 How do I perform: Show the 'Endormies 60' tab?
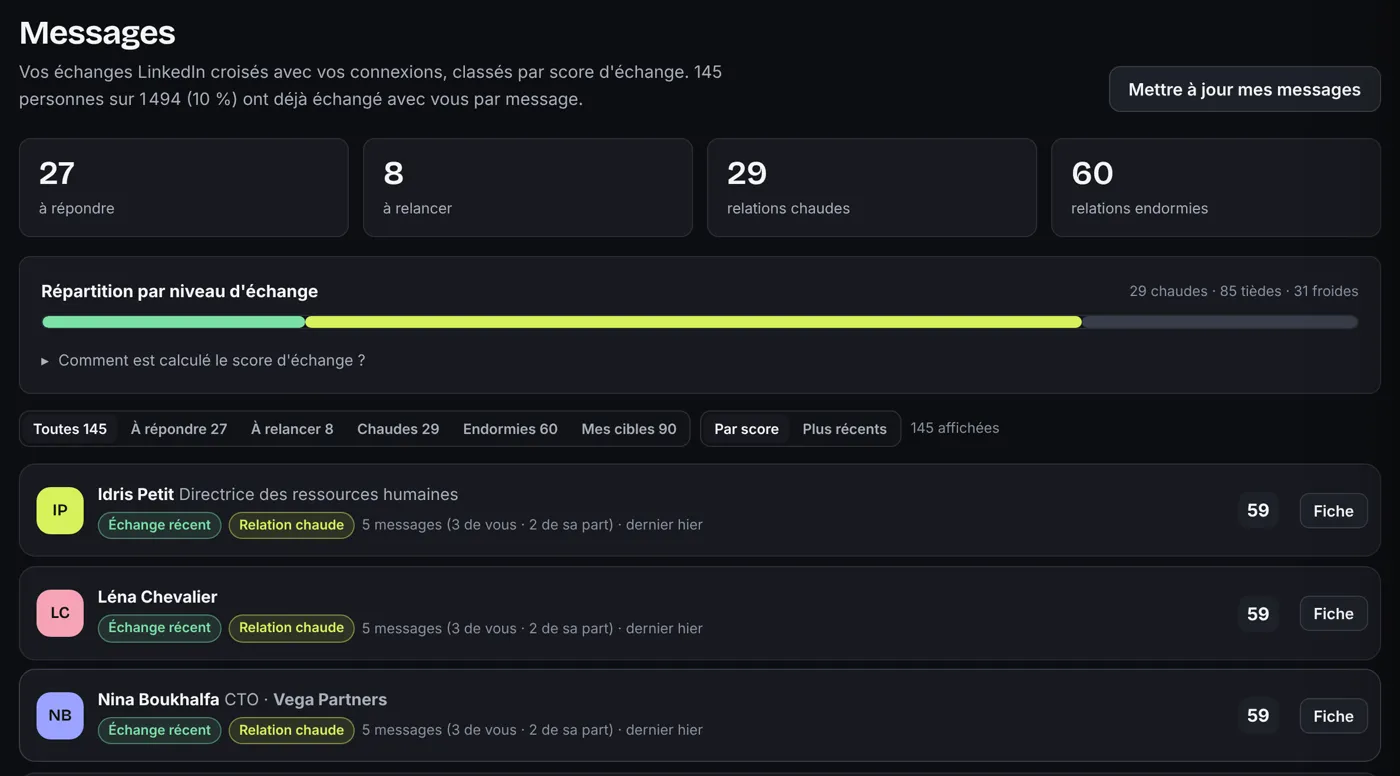510,429
